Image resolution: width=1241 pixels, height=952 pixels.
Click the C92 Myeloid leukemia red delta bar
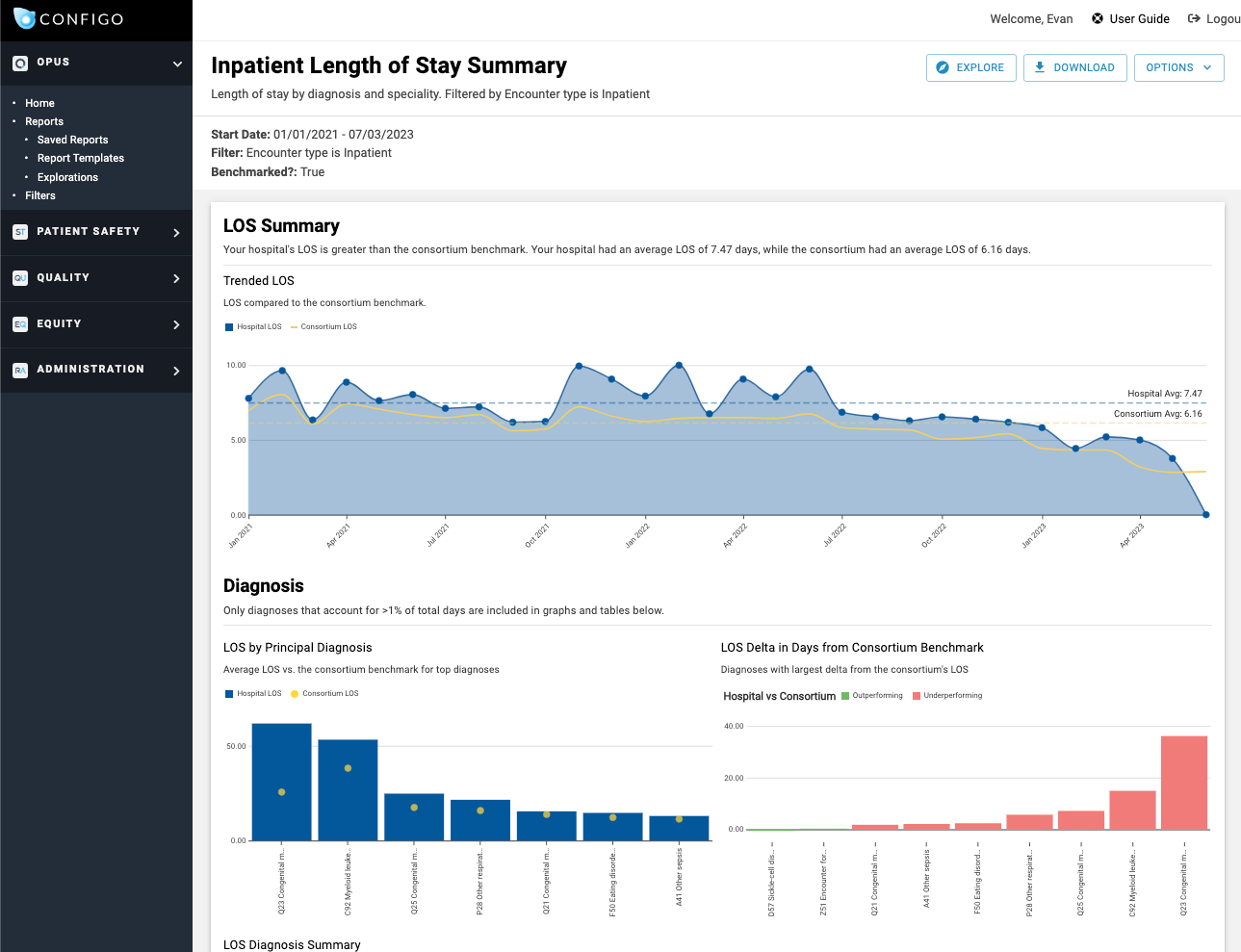pos(1132,810)
